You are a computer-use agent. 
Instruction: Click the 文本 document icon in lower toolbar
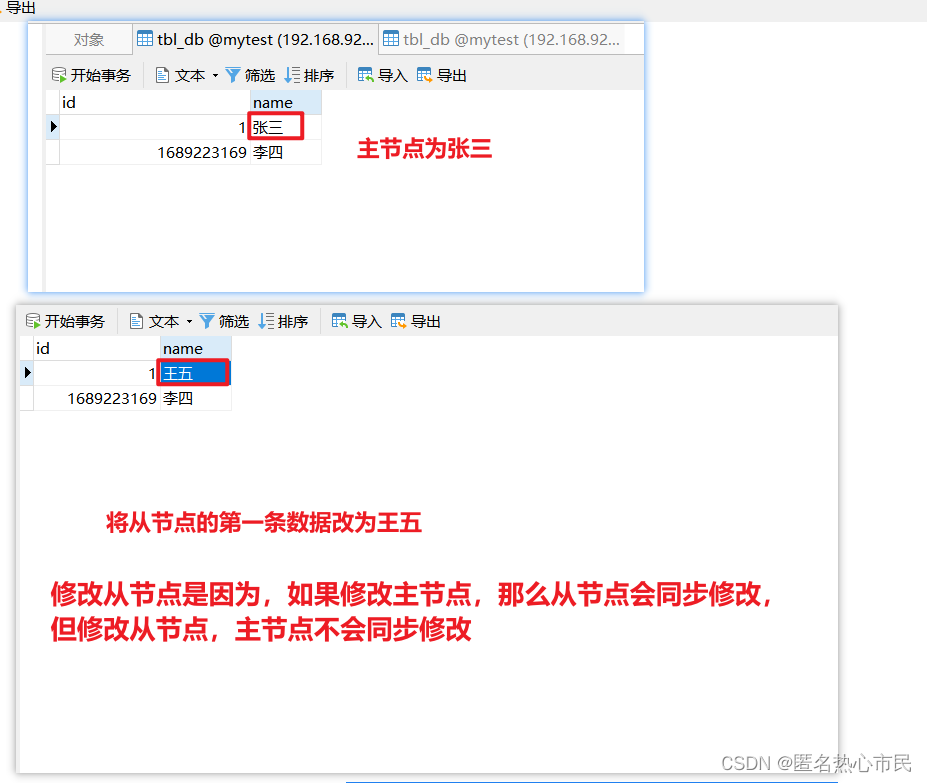pos(136,321)
